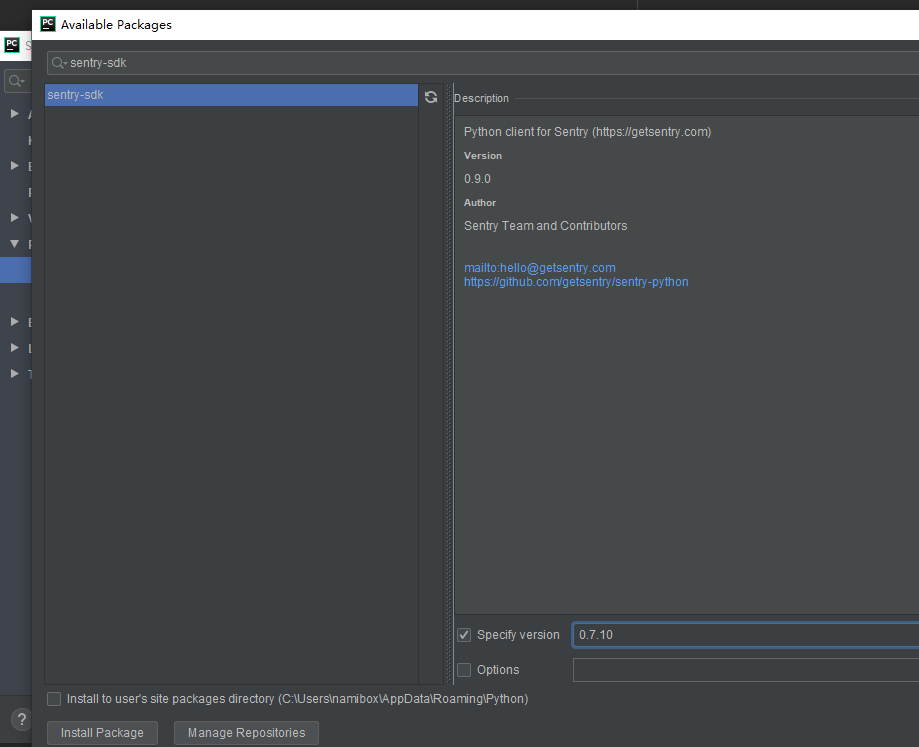Collapse the expanded tree node in Settings window

(x=15, y=244)
